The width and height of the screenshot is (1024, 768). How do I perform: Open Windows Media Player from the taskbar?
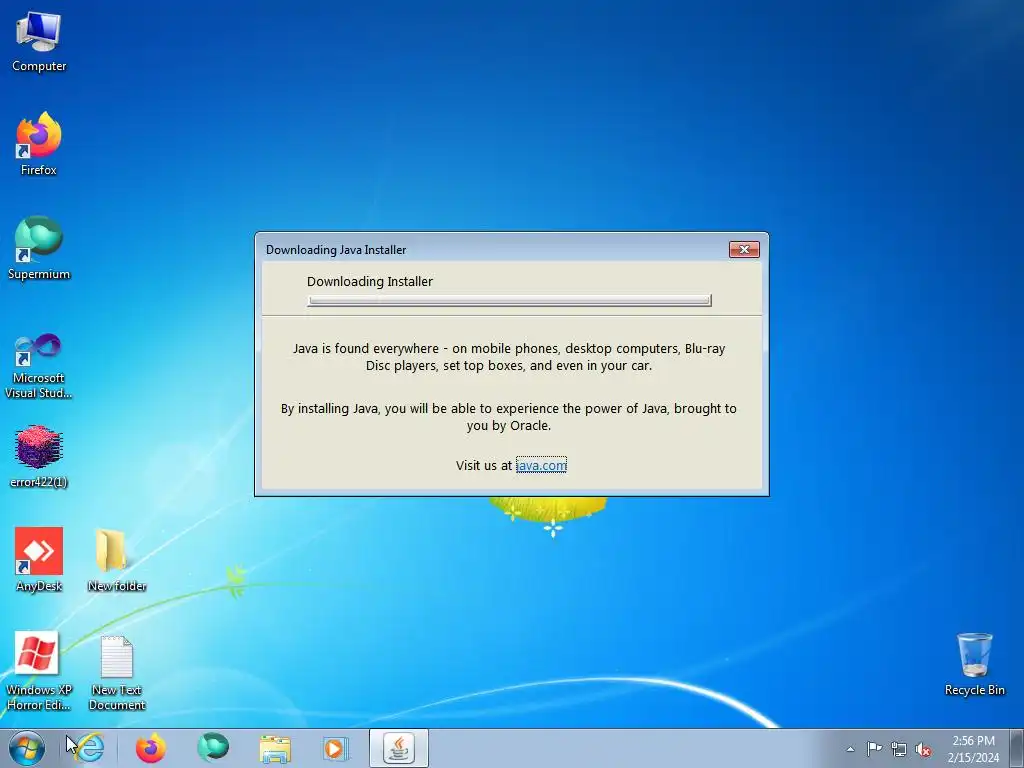click(336, 748)
